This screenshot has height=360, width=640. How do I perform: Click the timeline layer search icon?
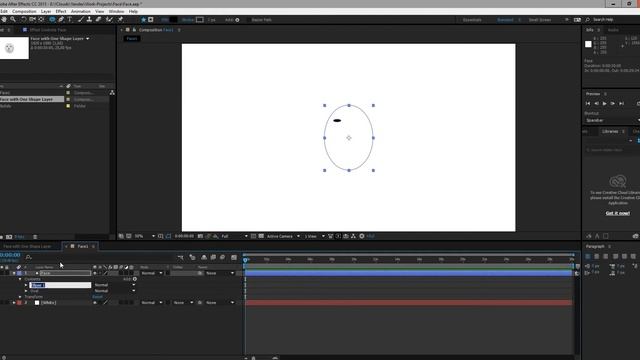[x=28, y=257]
